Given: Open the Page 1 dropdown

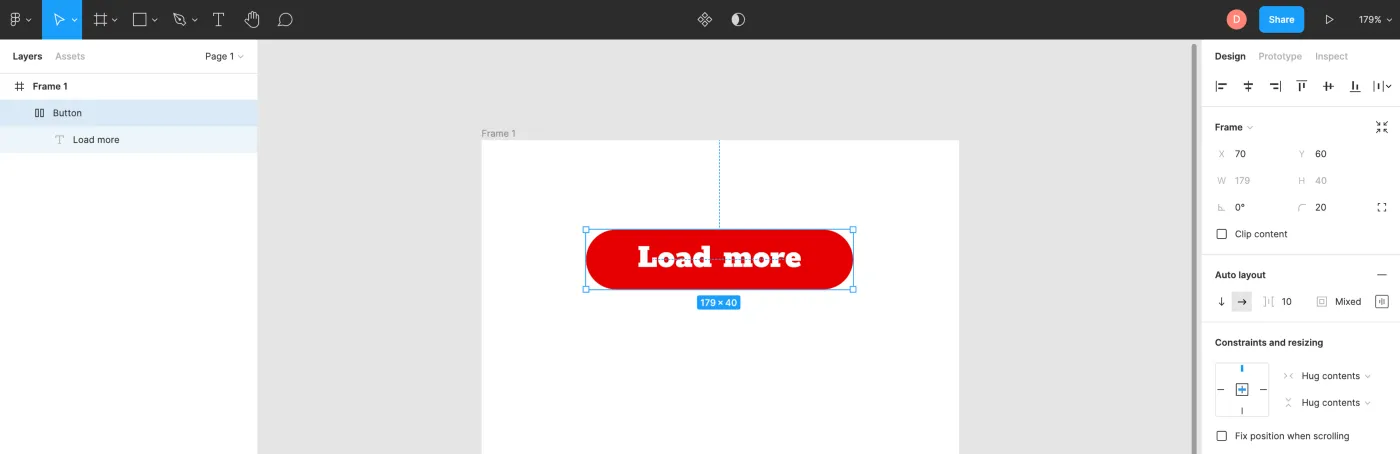Looking at the screenshot, I should (x=224, y=56).
